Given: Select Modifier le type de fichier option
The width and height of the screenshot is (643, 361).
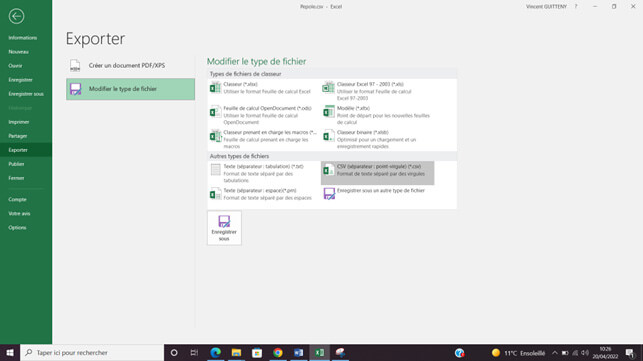Looking at the screenshot, I should pos(130,89).
